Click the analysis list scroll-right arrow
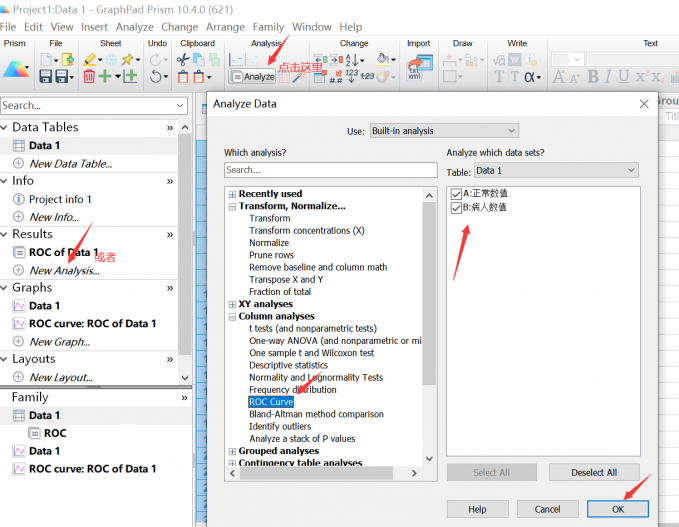The height and width of the screenshot is (527, 679). tap(414, 473)
